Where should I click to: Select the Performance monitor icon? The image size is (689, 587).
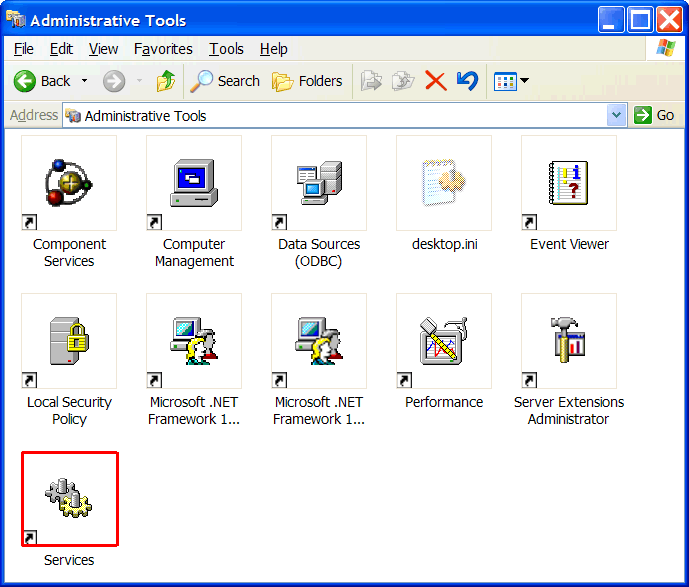tap(444, 341)
